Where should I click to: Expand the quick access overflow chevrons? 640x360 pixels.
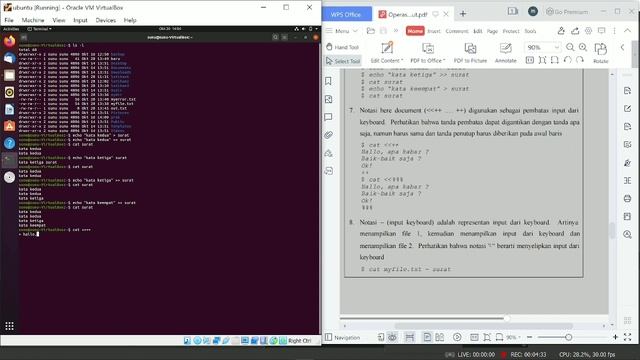(x=396, y=31)
